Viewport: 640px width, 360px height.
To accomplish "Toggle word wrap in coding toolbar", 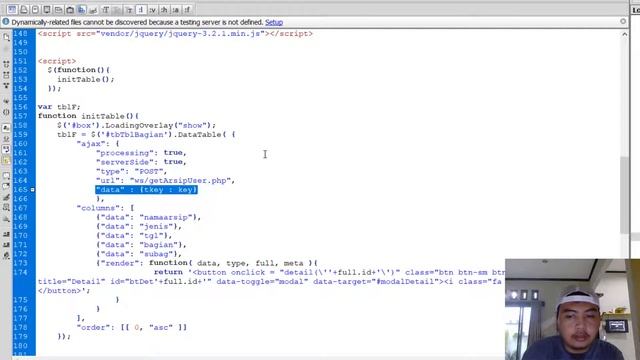I will point(6,149).
